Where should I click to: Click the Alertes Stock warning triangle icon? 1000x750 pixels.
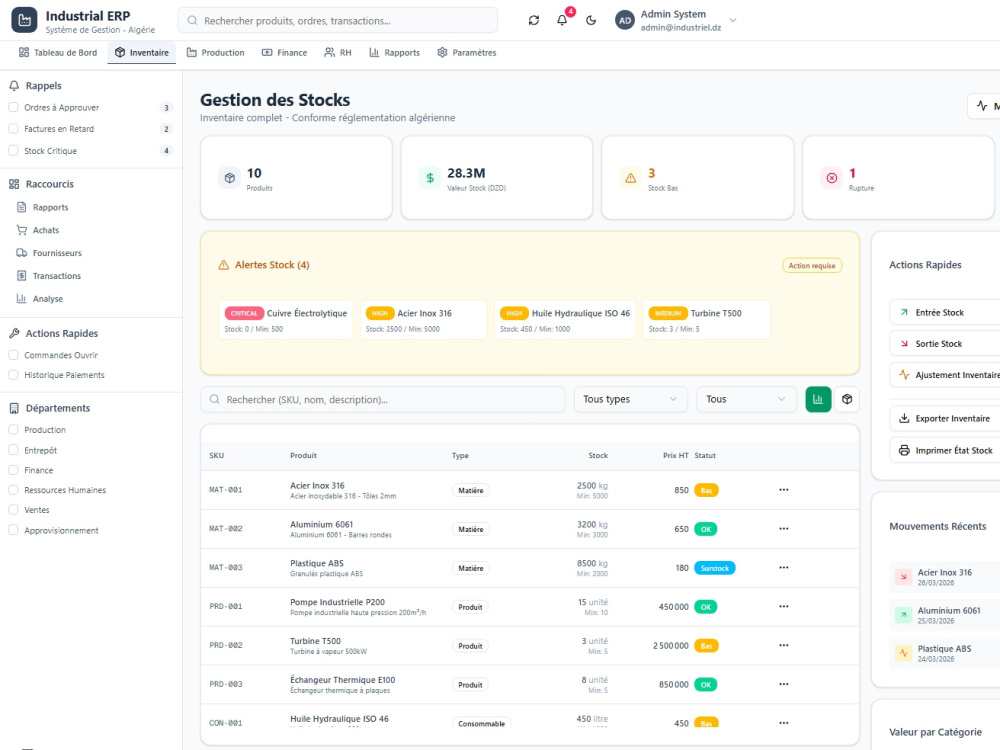[224, 265]
